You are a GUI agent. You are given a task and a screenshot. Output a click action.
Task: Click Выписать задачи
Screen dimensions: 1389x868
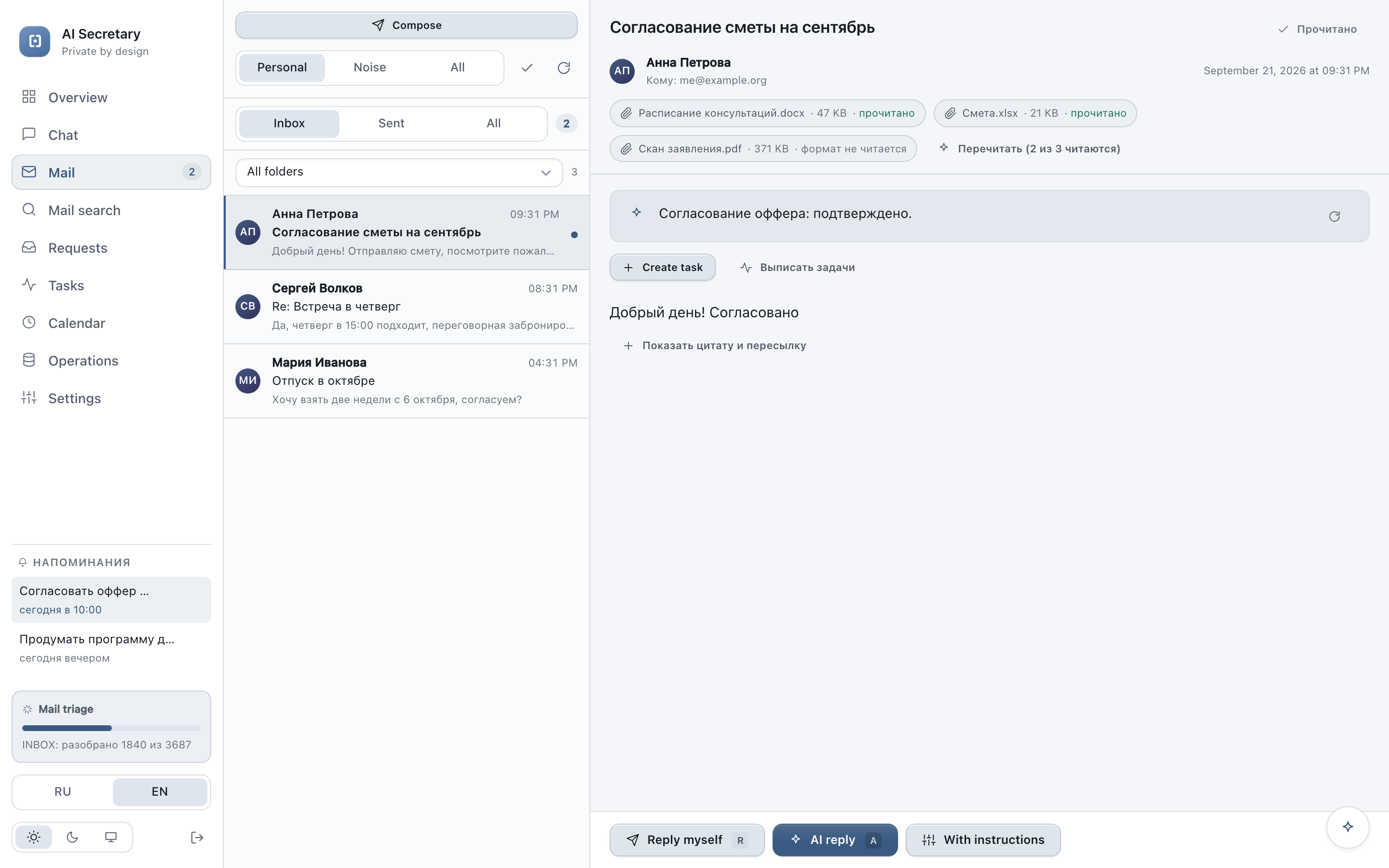(797, 268)
